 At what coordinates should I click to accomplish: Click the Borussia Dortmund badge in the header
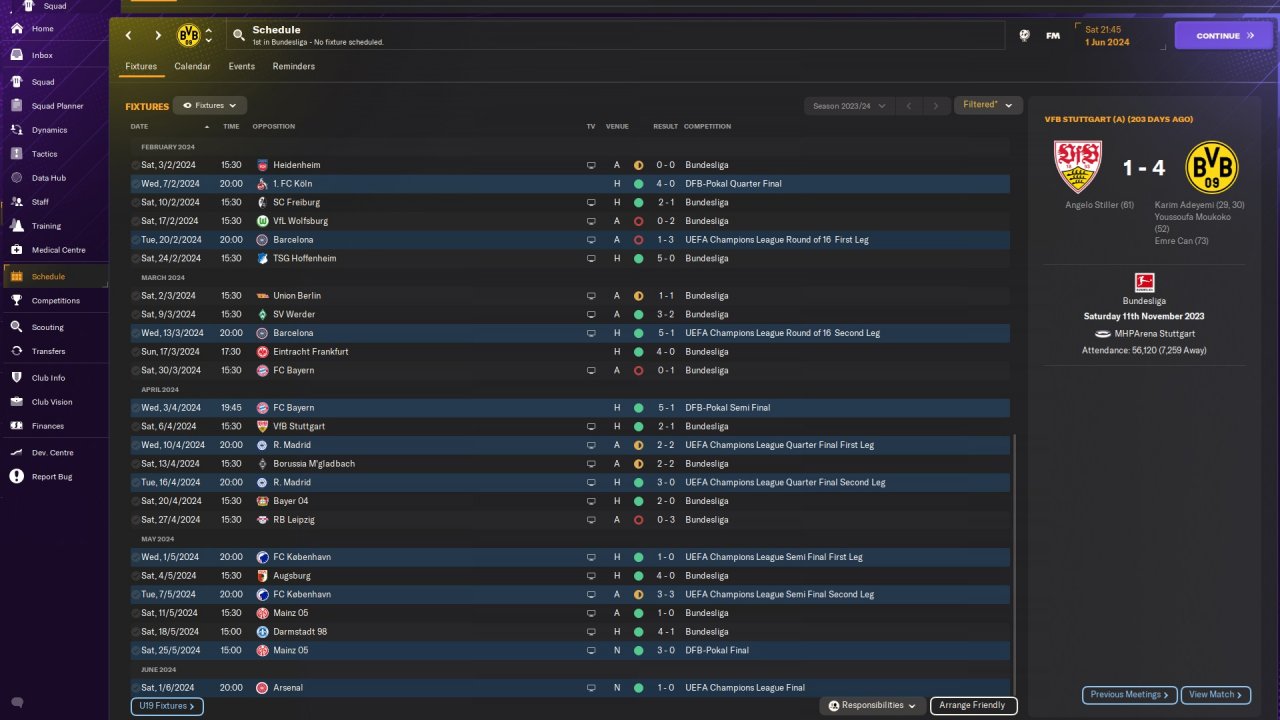click(x=188, y=36)
